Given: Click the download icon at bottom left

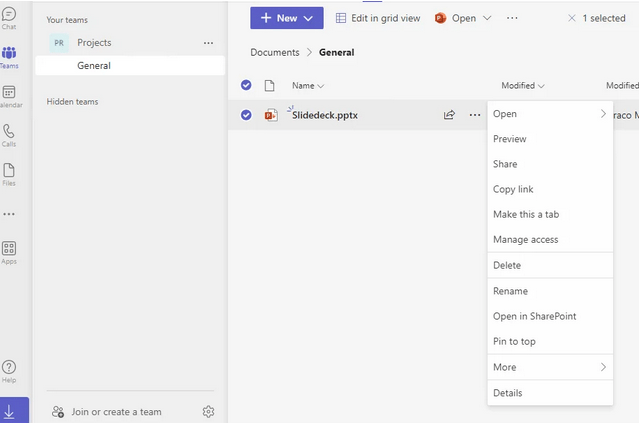Looking at the screenshot, I should click(x=10, y=411).
